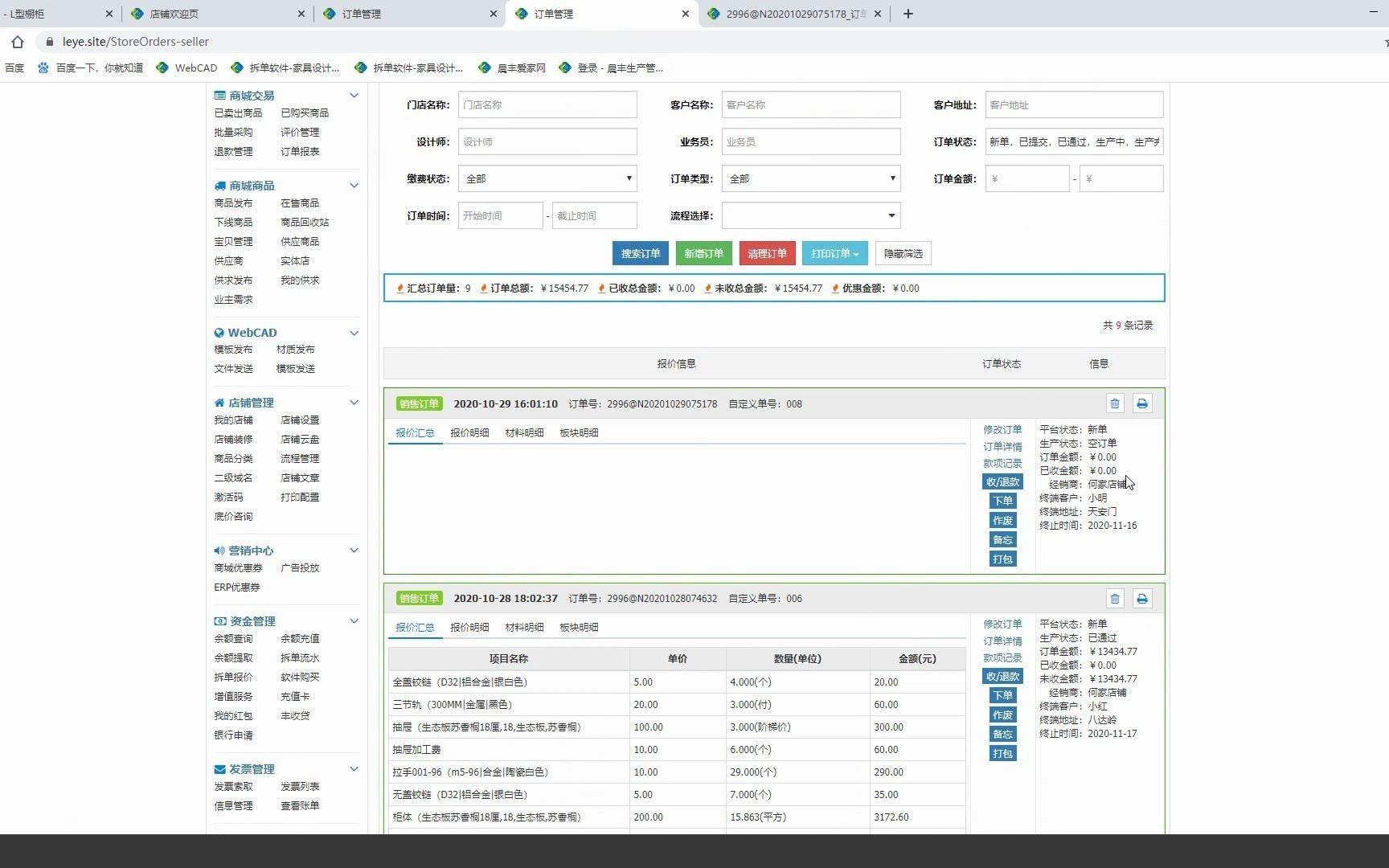Print order 008 with printer icon
The height and width of the screenshot is (868, 1389).
(x=1142, y=403)
